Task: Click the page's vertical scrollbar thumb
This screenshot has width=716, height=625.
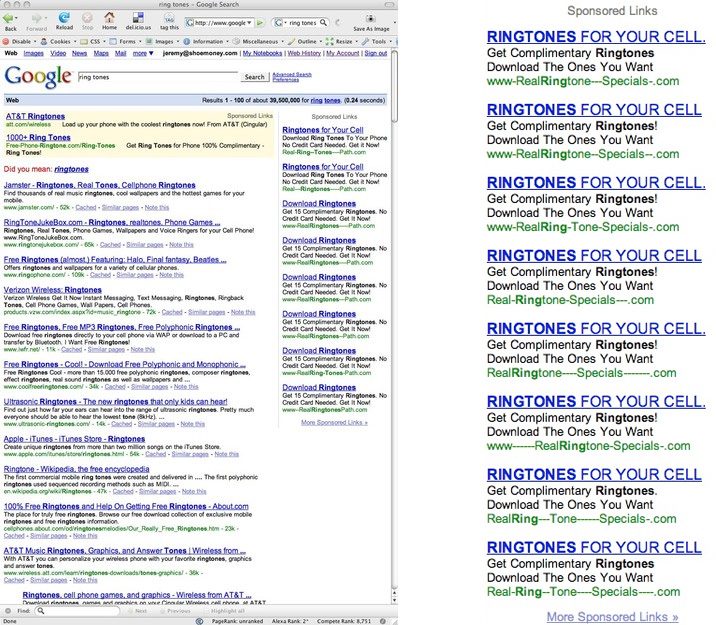Action: point(395,86)
